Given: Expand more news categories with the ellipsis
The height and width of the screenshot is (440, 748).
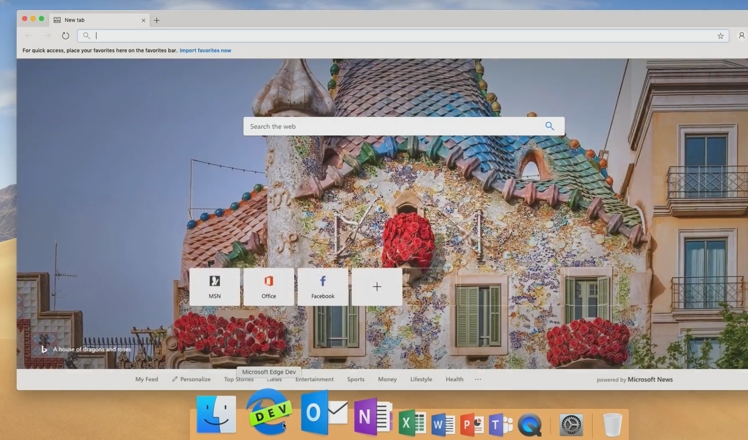Looking at the screenshot, I should [x=478, y=380].
